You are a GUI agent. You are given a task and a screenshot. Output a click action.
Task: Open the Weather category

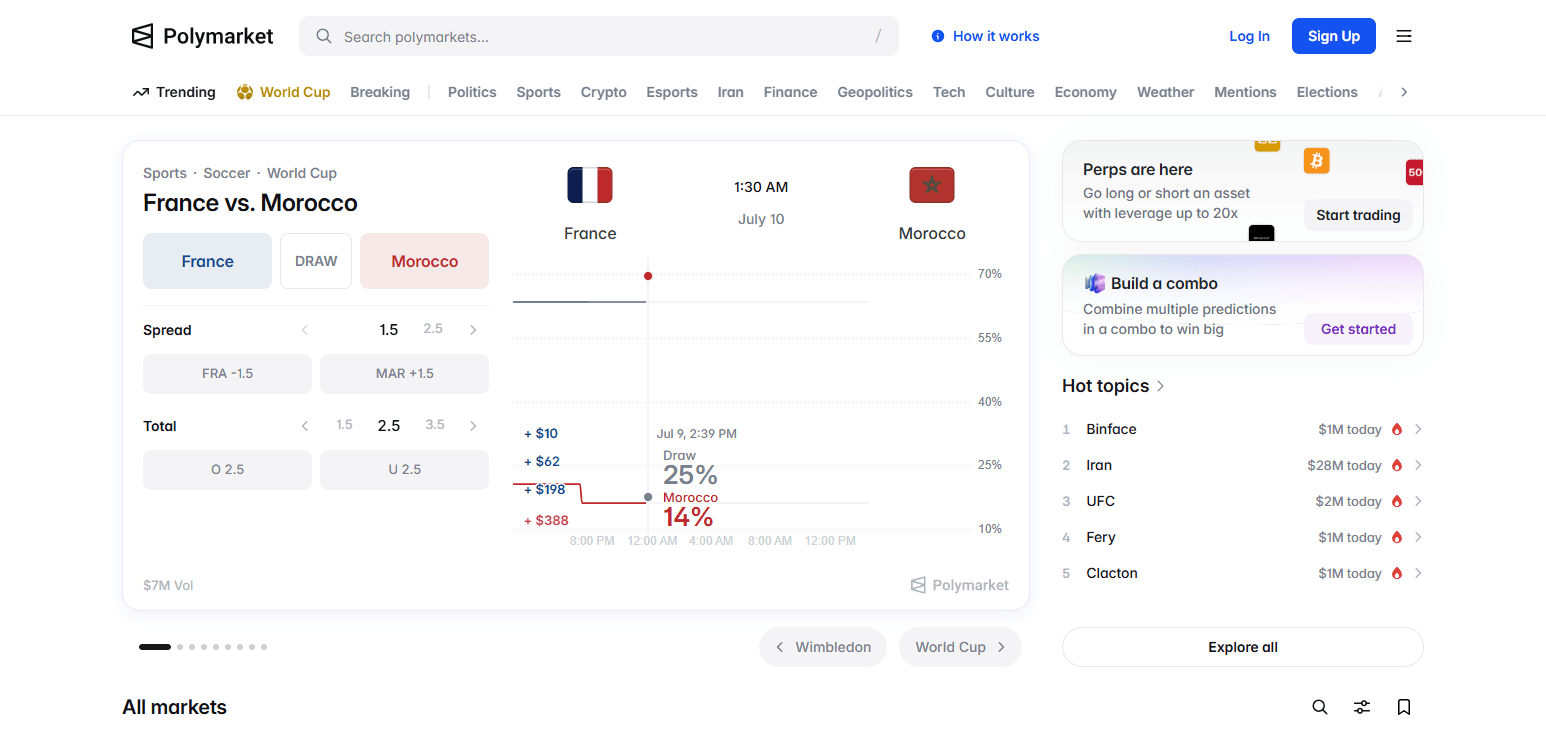point(1165,92)
